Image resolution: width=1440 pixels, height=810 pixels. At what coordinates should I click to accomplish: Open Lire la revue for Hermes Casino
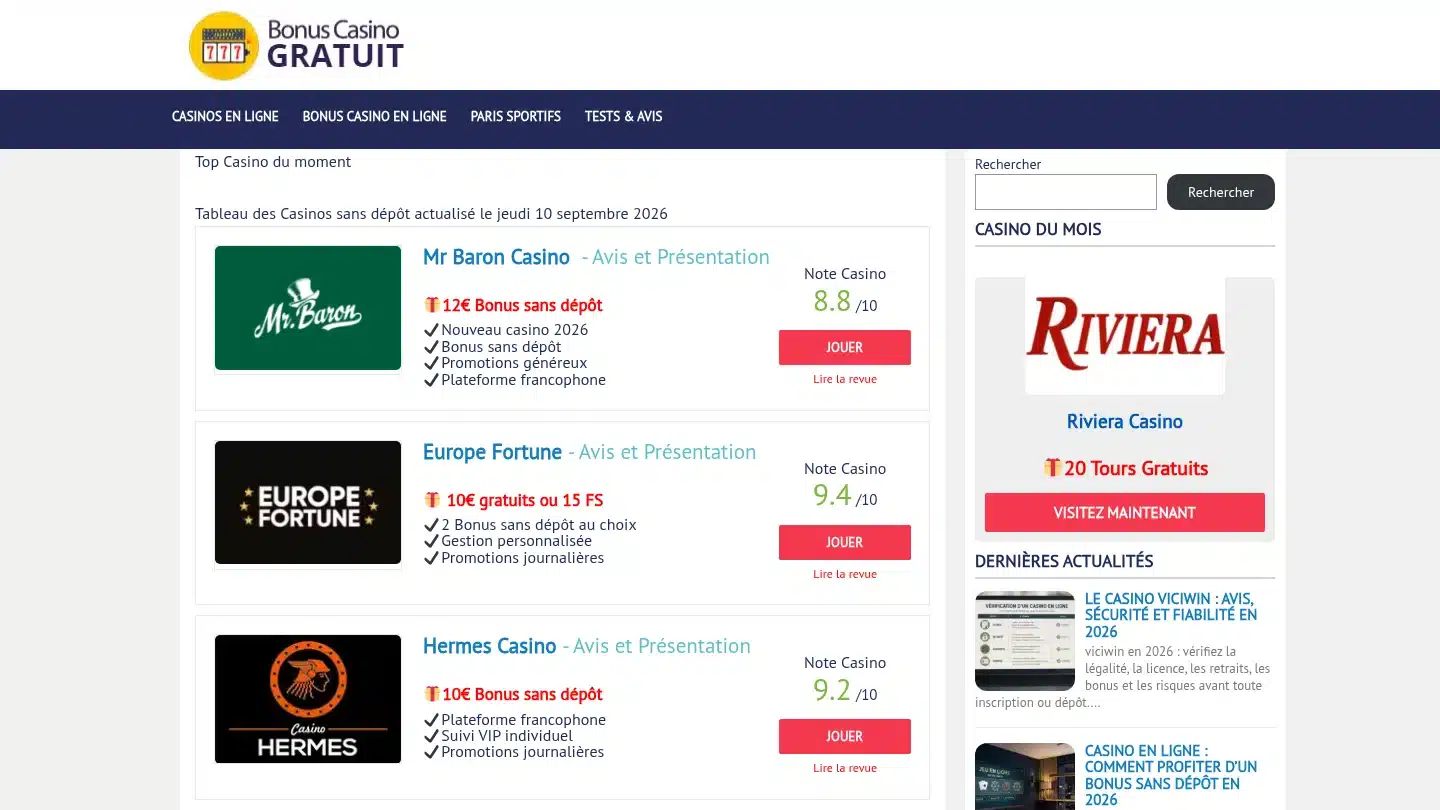(x=845, y=768)
